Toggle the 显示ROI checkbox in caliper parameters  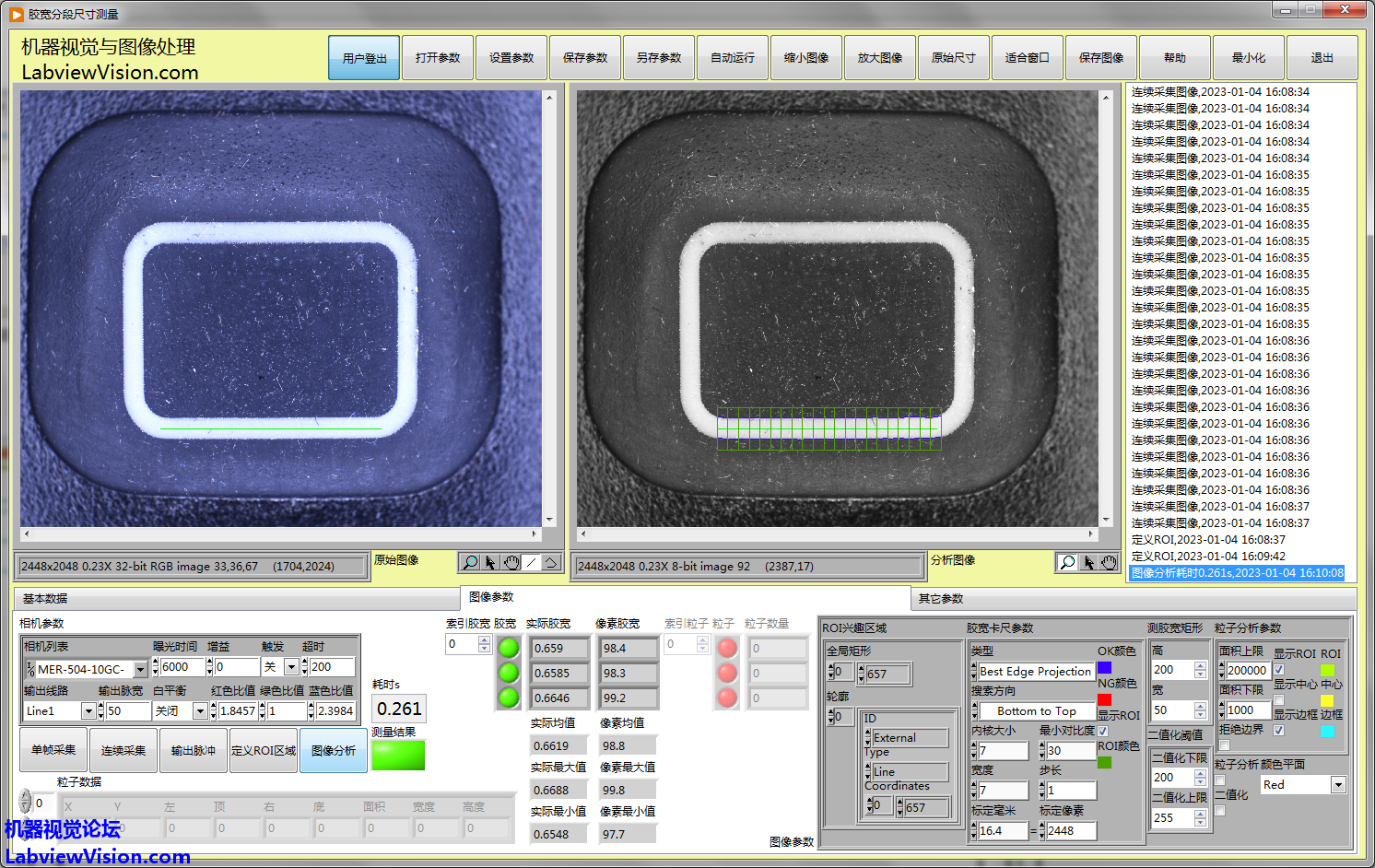(1102, 731)
